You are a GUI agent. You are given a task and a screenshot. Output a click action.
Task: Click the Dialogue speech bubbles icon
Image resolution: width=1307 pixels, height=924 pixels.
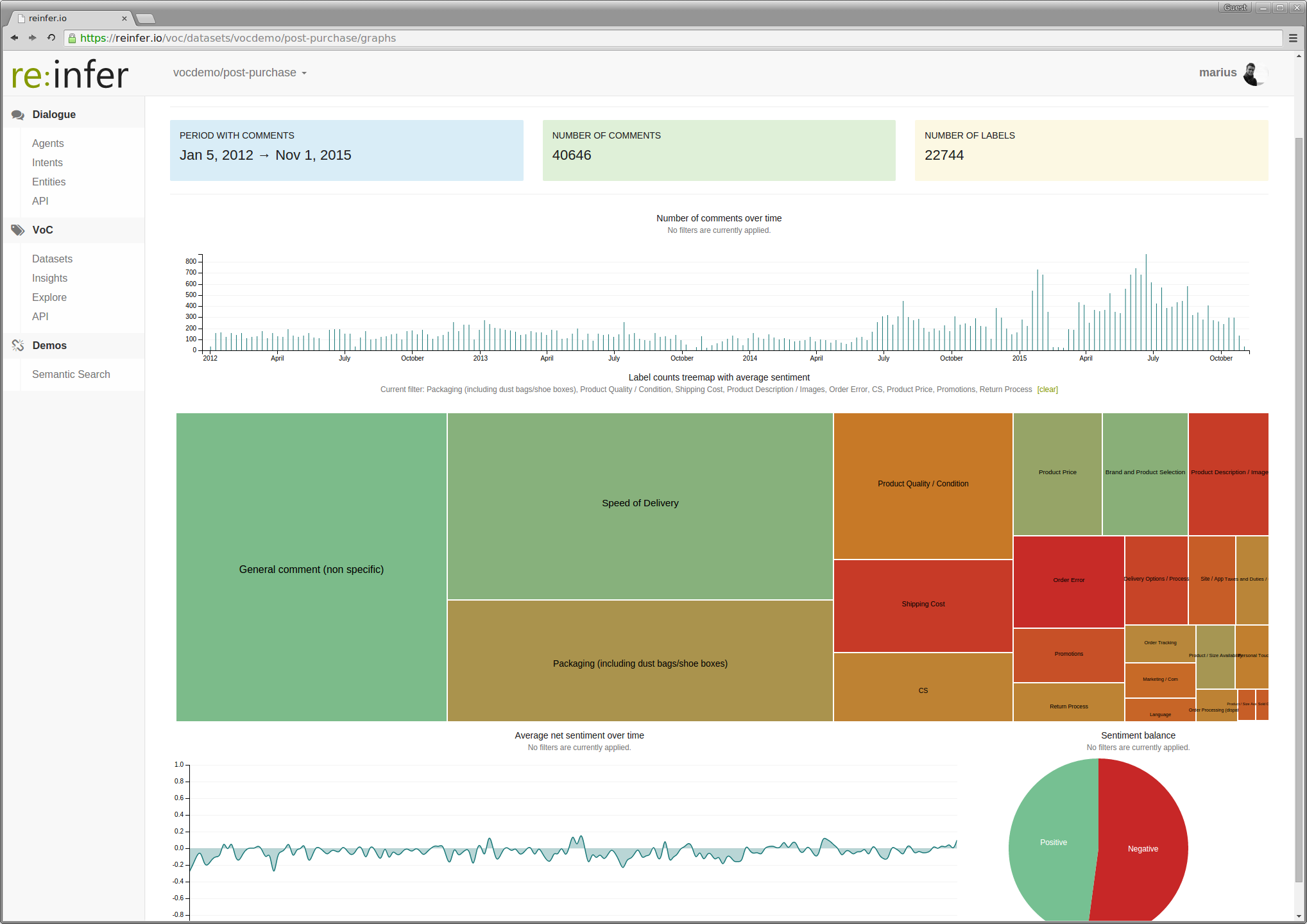coord(18,115)
